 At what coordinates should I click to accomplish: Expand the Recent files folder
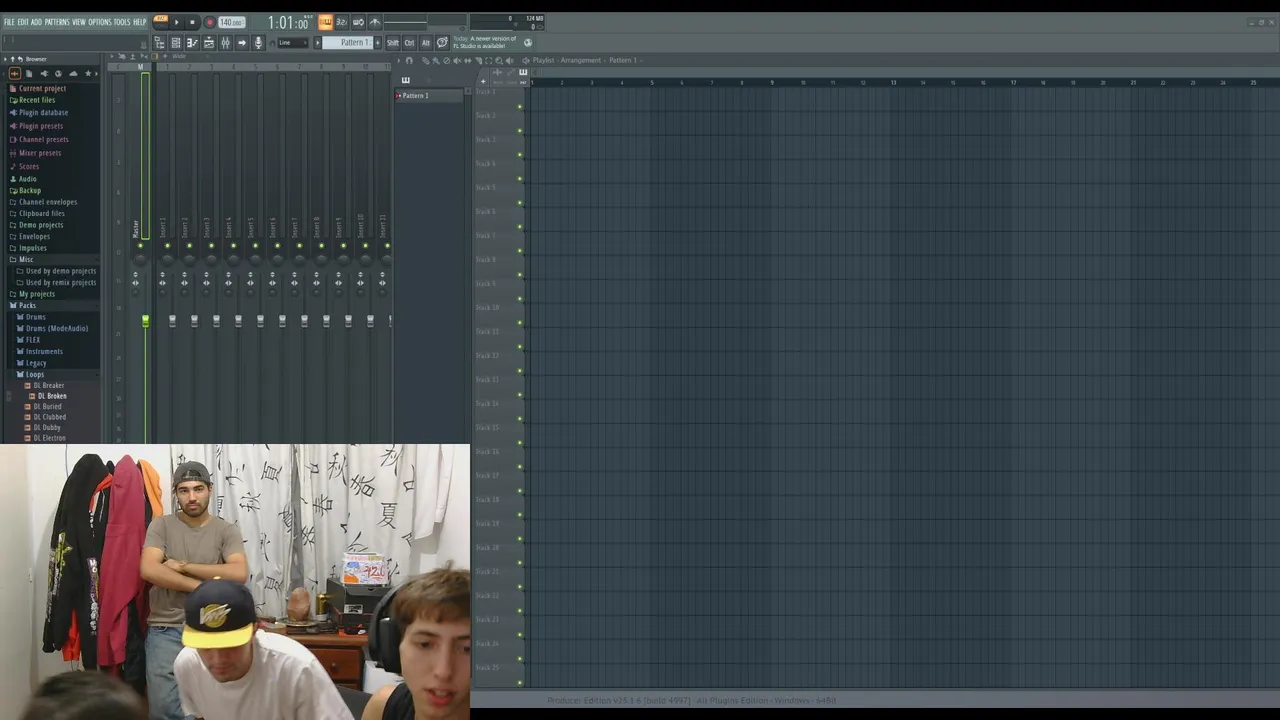tap(37, 100)
